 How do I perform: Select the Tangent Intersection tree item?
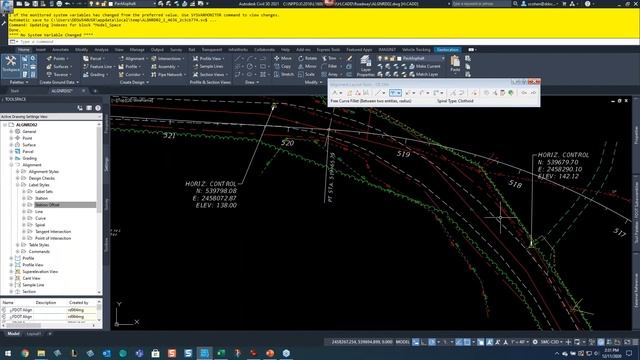coord(53,231)
